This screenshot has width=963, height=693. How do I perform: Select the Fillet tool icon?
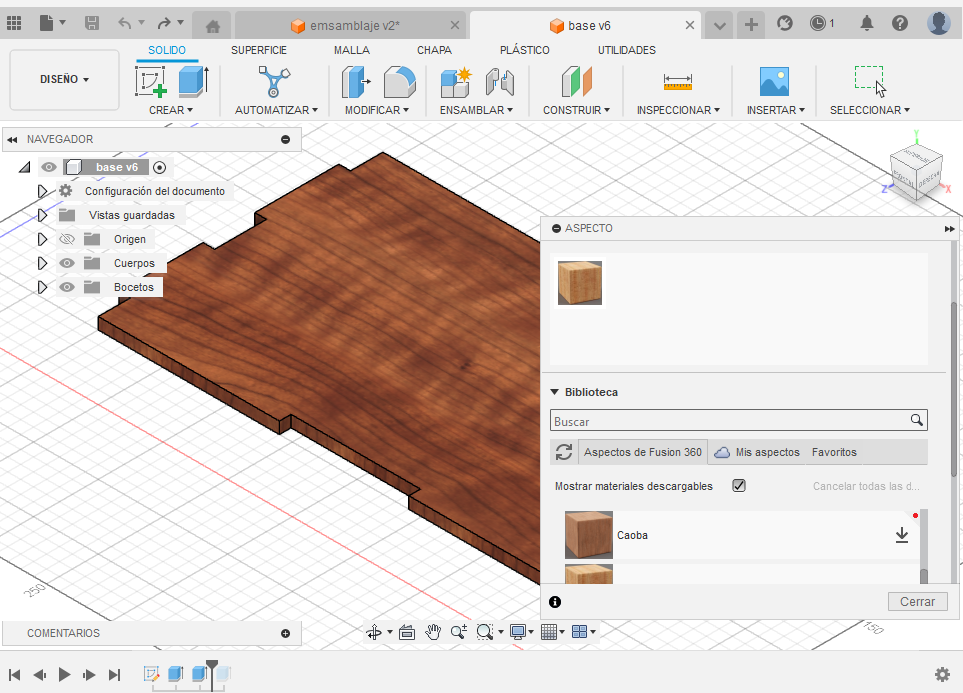(x=399, y=82)
